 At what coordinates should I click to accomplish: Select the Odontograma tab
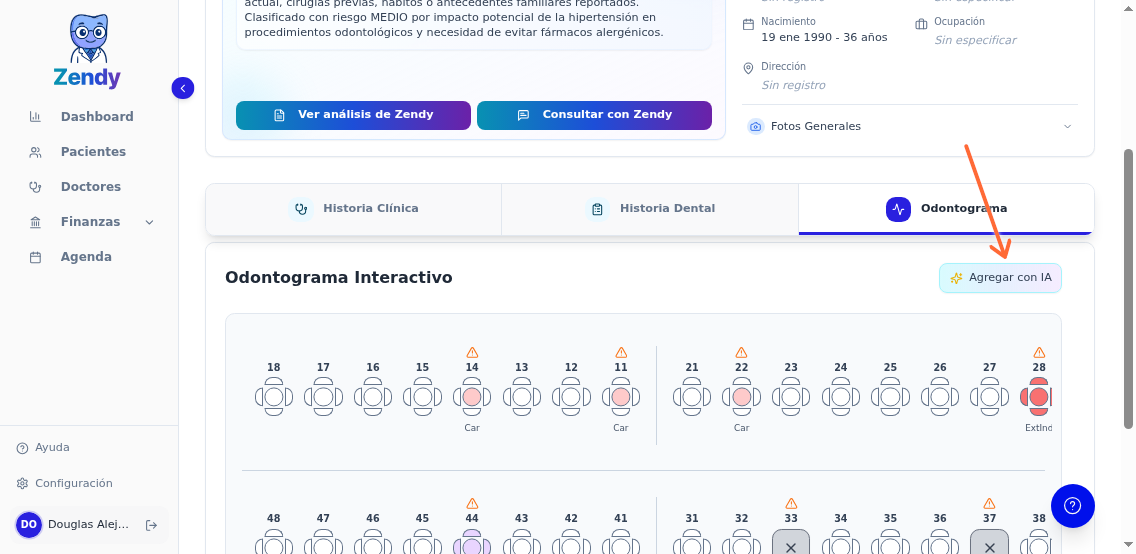[946, 209]
